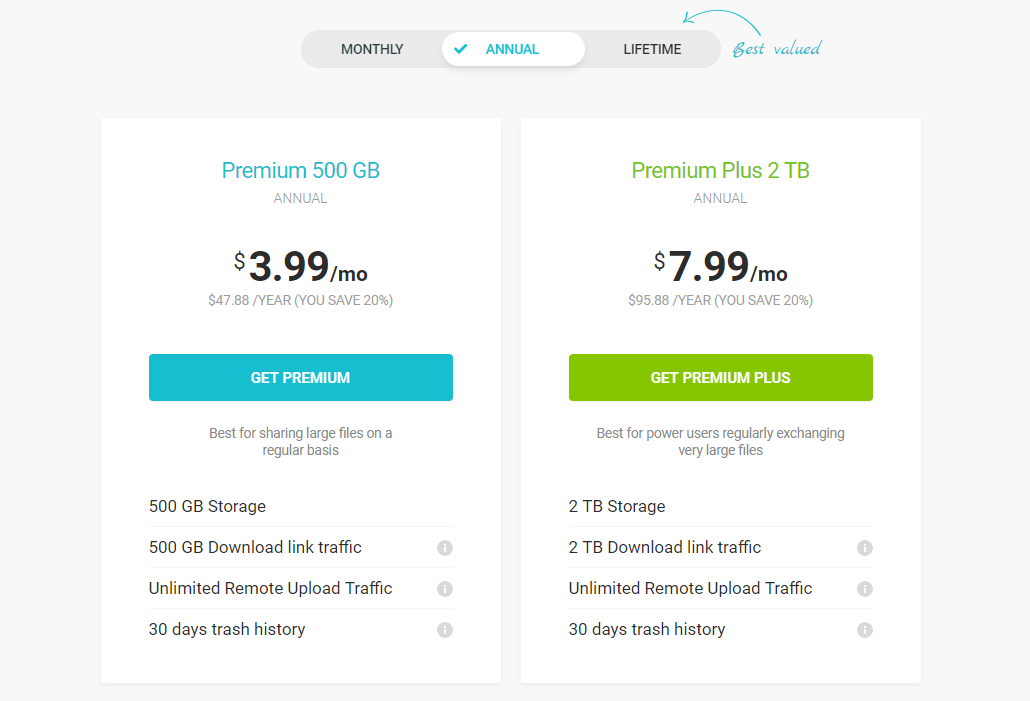Click info icon beside 2 TB Download link traffic
The height and width of the screenshot is (701, 1030).
click(865, 548)
